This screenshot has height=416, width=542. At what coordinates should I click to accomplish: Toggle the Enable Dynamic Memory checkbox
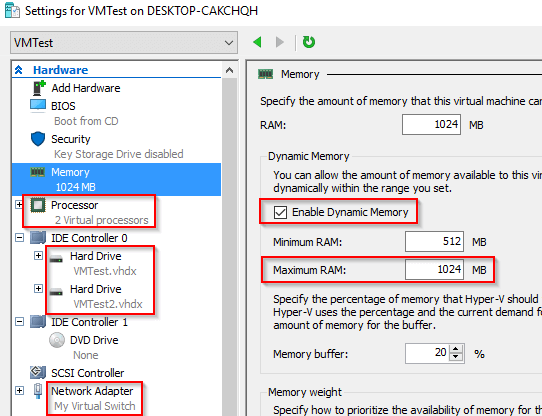280,212
